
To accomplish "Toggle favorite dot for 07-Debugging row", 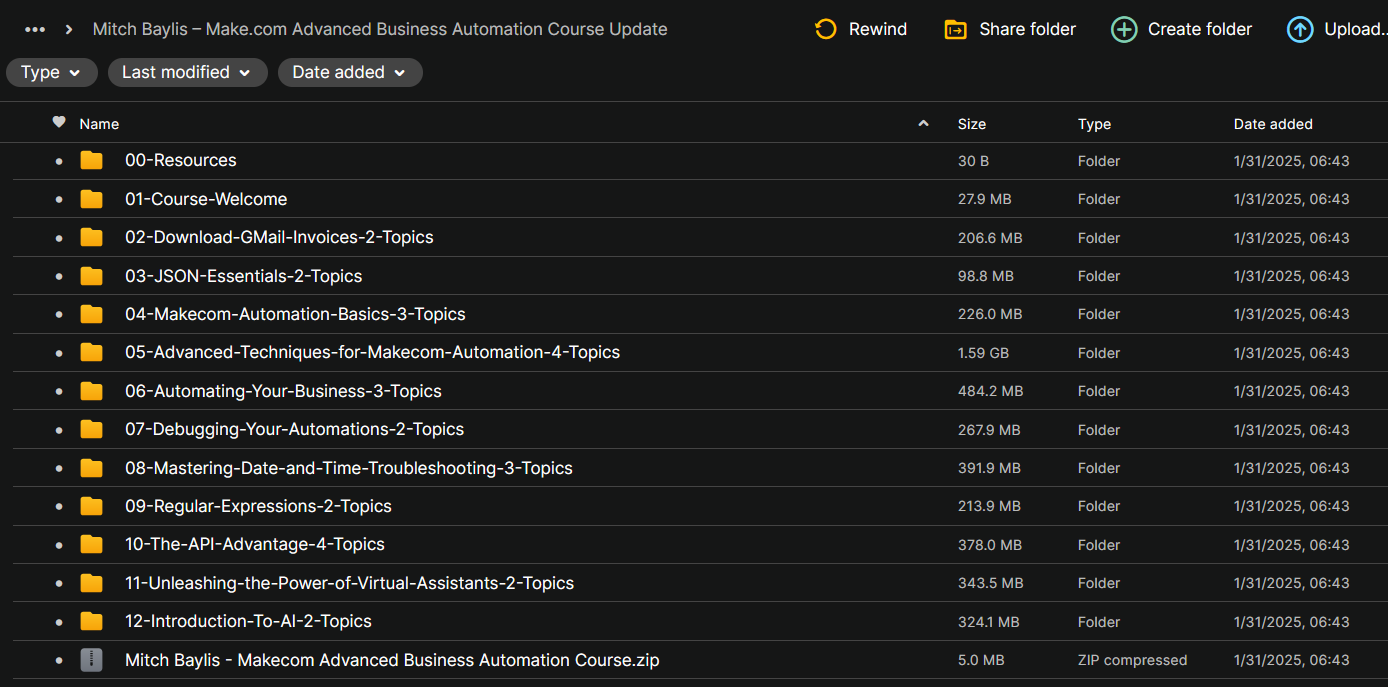I will coord(59,430).
